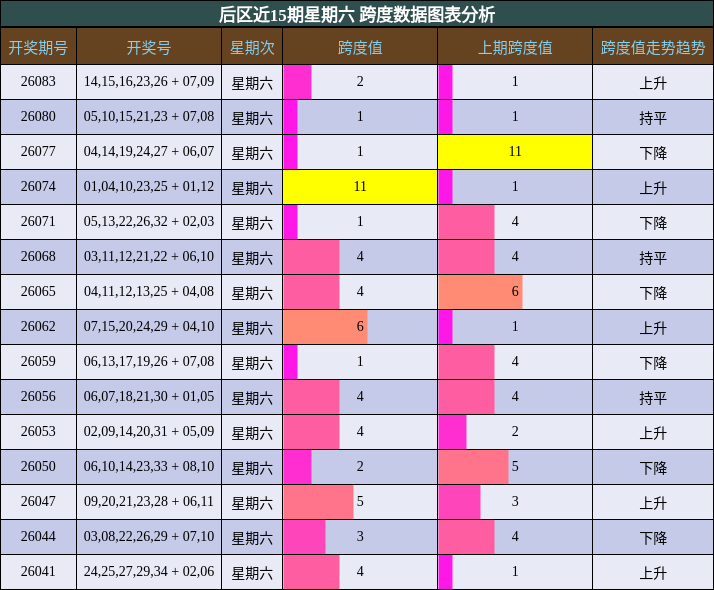Click the 开奖期号 column header
This screenshot has height=590, width=714.
[x=38, y=47]
